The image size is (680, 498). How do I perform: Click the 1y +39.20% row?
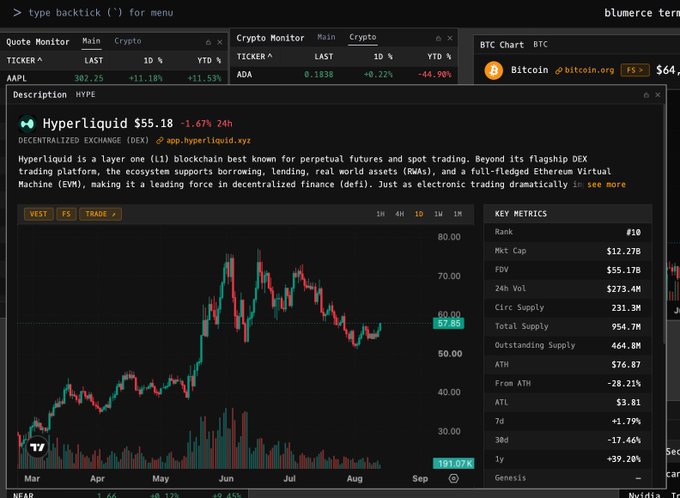(568, 459)
